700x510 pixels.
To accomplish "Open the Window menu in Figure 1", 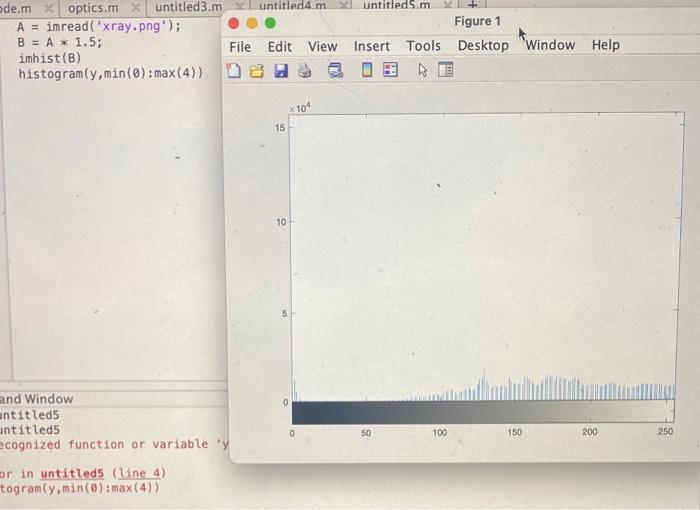I will coord(550,45).
